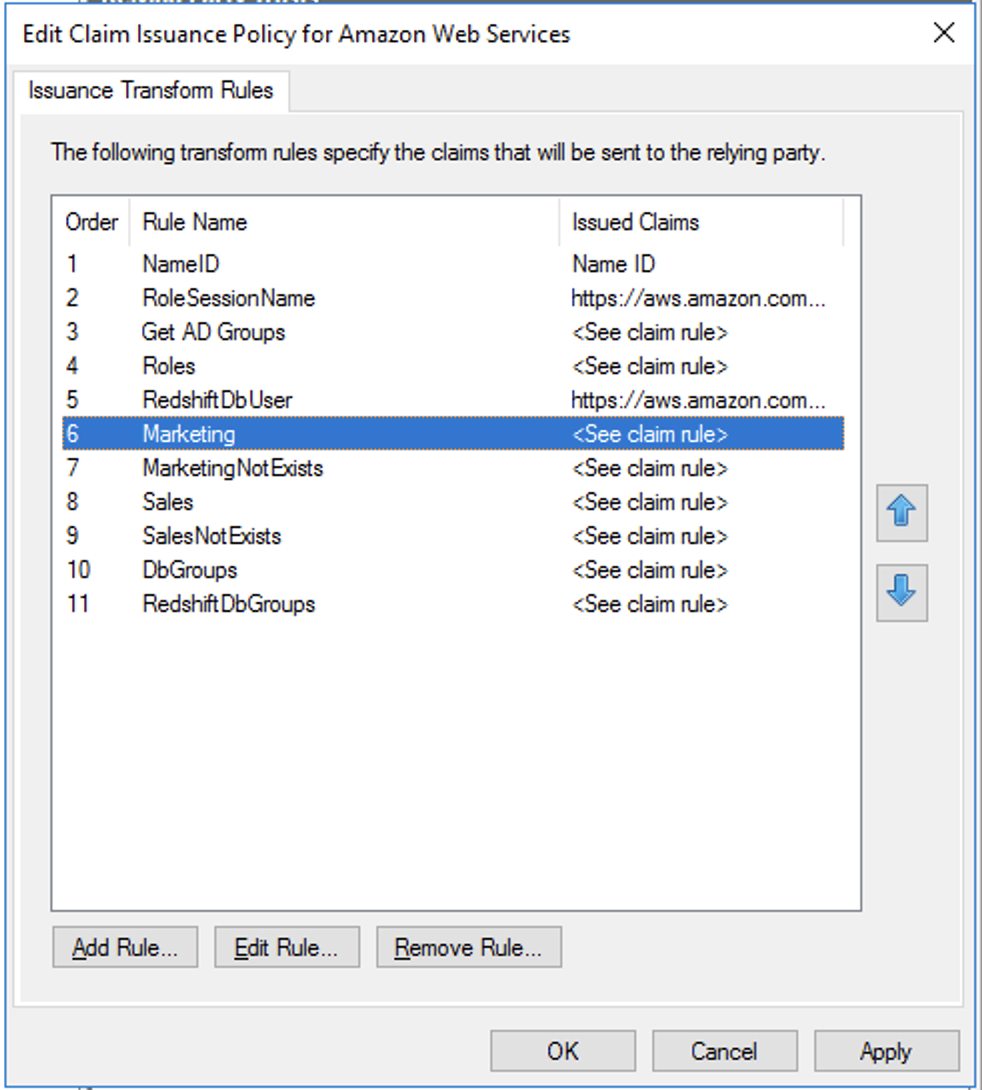
Task: Click the Remove Rule... button
Action: (469, 947)
